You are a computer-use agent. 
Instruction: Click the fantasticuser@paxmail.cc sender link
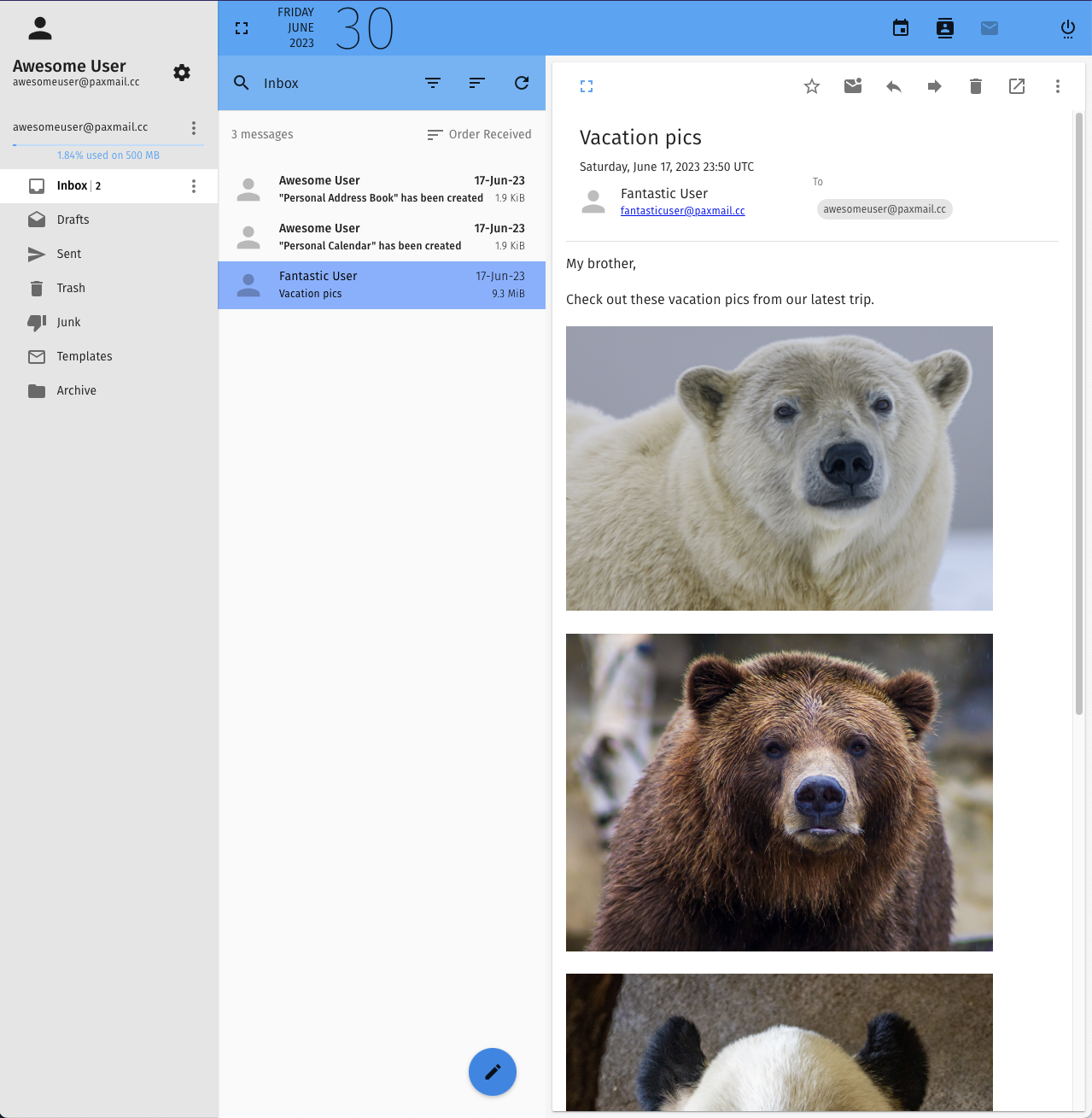[x=682, y=211]
